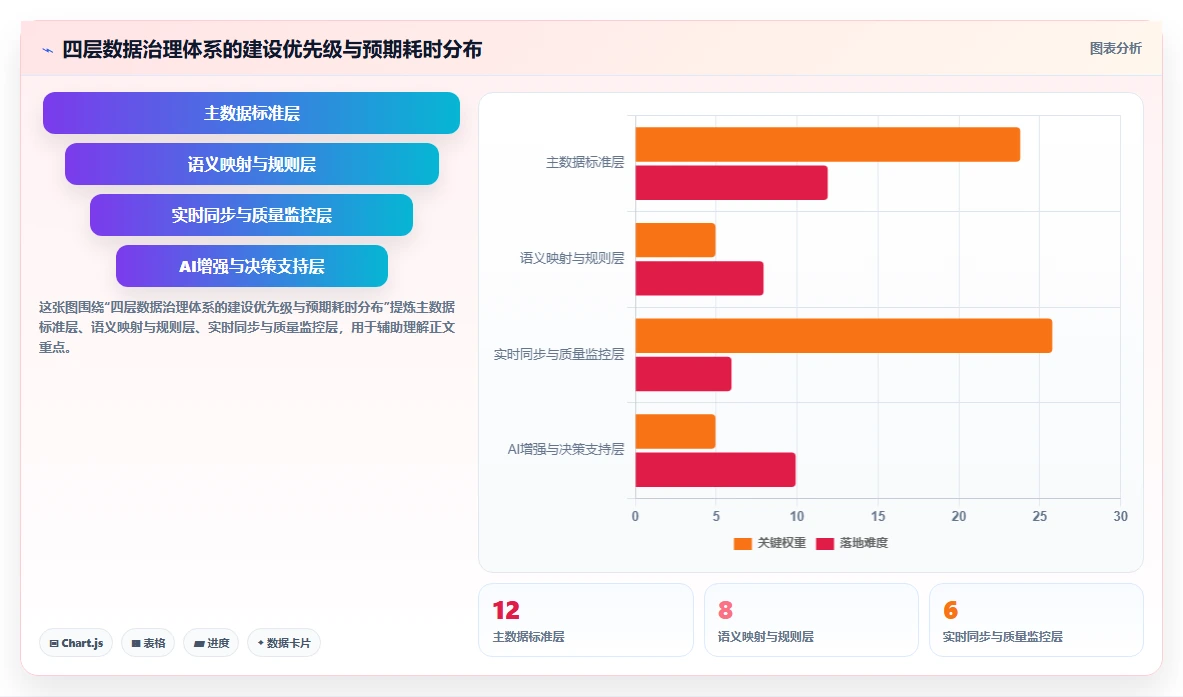Open the data card showing 6
Image resolution: width=1183 pixels, height=697 pixels.
tap(1036, 620)
